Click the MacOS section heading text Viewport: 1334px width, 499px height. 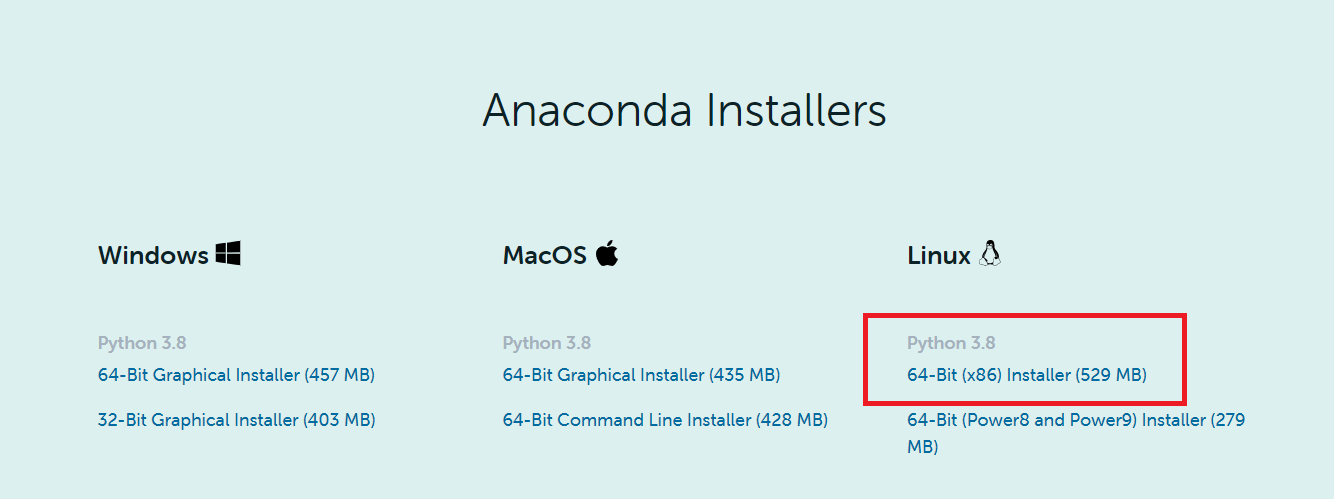[x=544, y=256]
